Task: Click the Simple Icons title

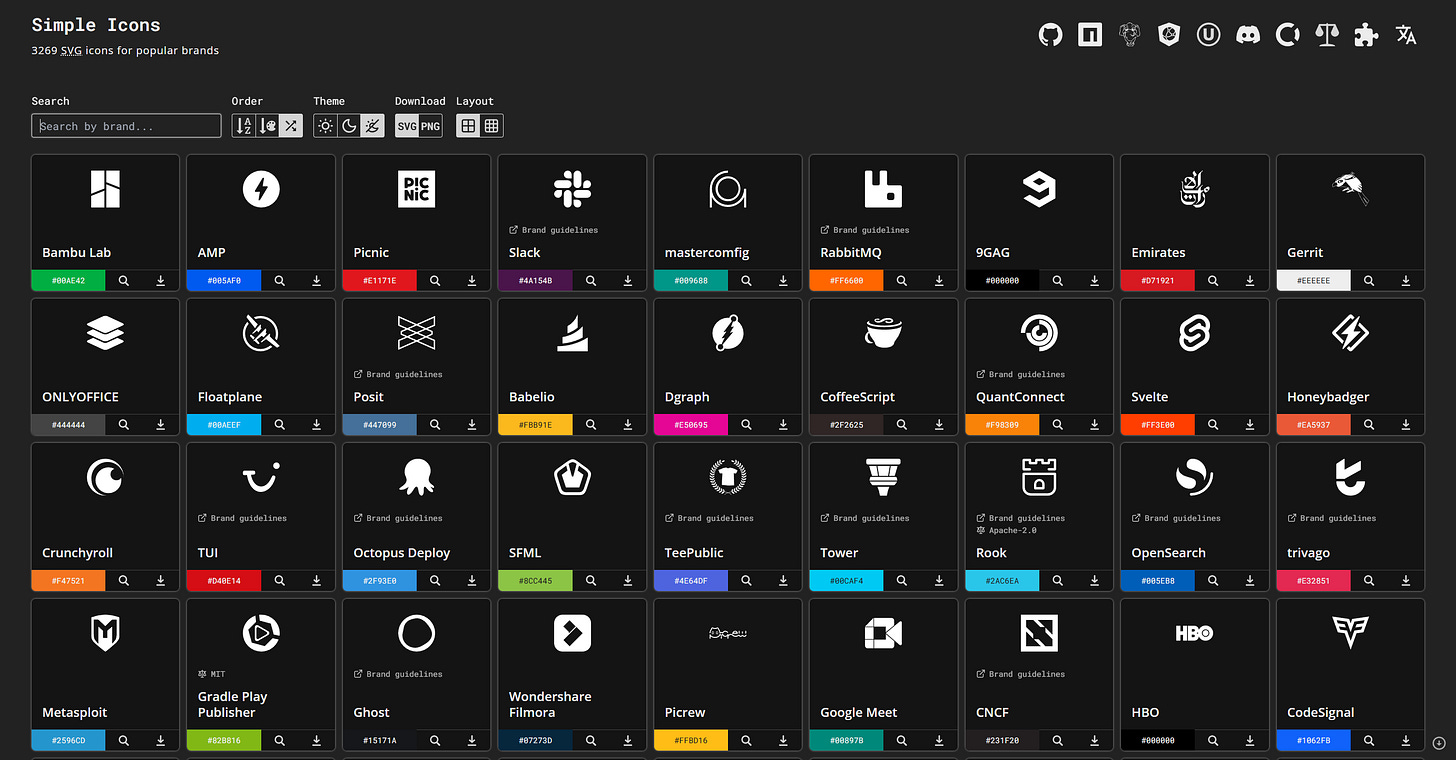Action: (96, 25)
